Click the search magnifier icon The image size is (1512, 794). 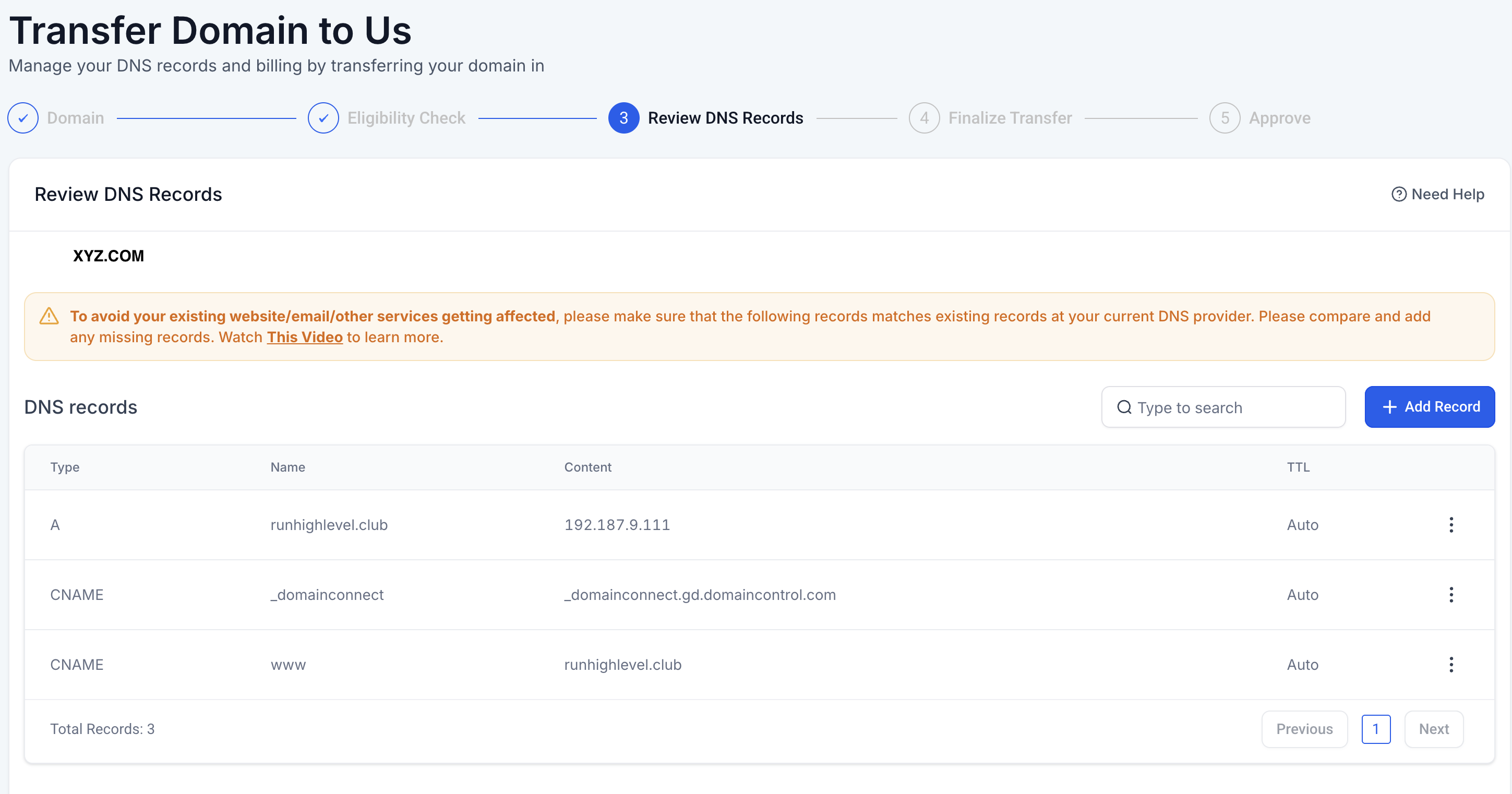1124,407
